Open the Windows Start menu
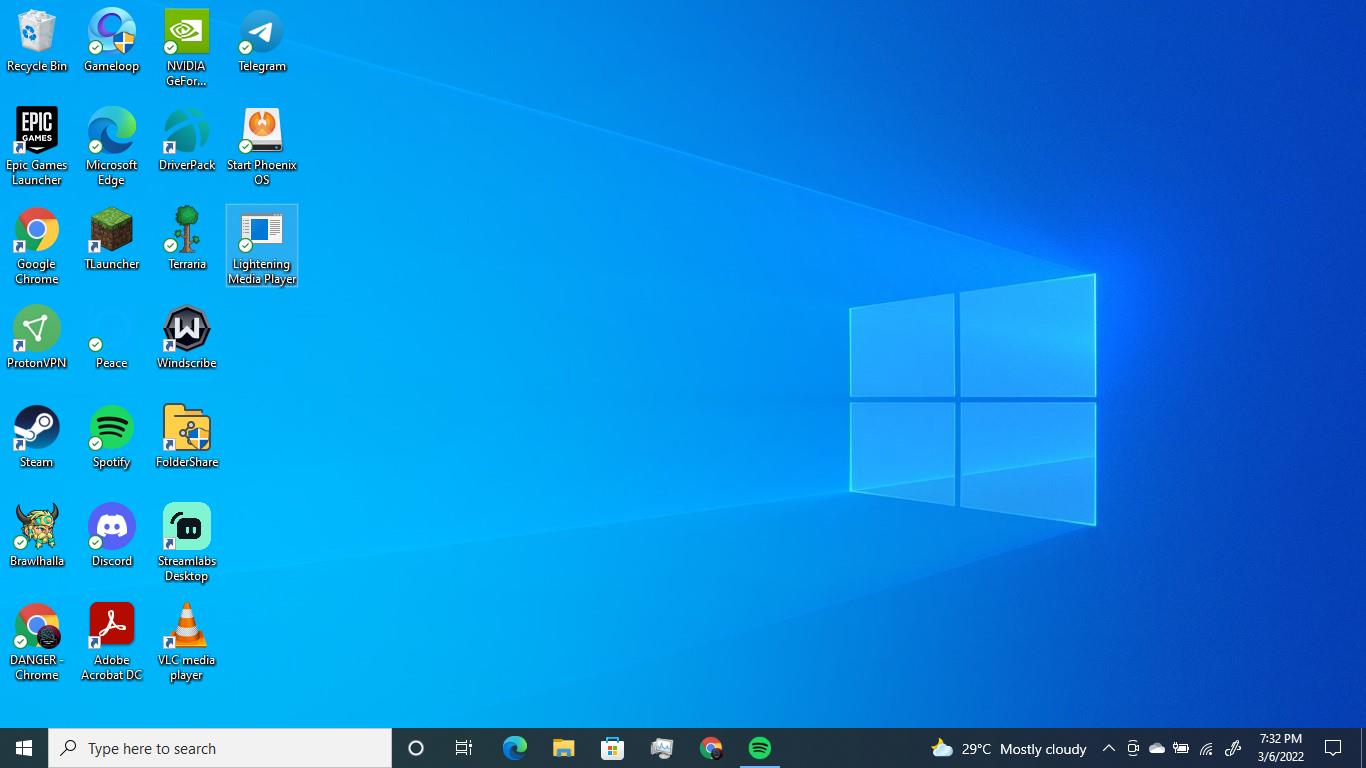 pyautogui.click(x=24, y=748)
